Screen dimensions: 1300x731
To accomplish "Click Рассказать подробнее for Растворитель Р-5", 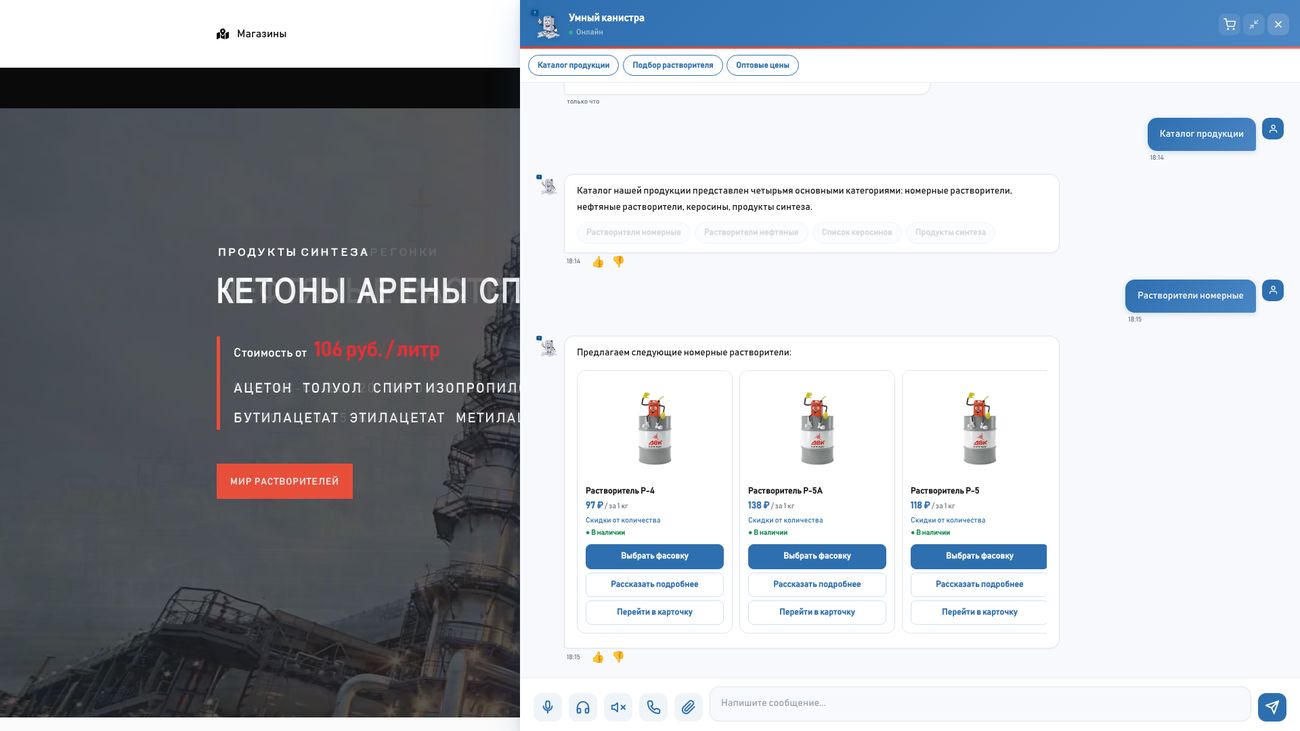I will [979, 584].
